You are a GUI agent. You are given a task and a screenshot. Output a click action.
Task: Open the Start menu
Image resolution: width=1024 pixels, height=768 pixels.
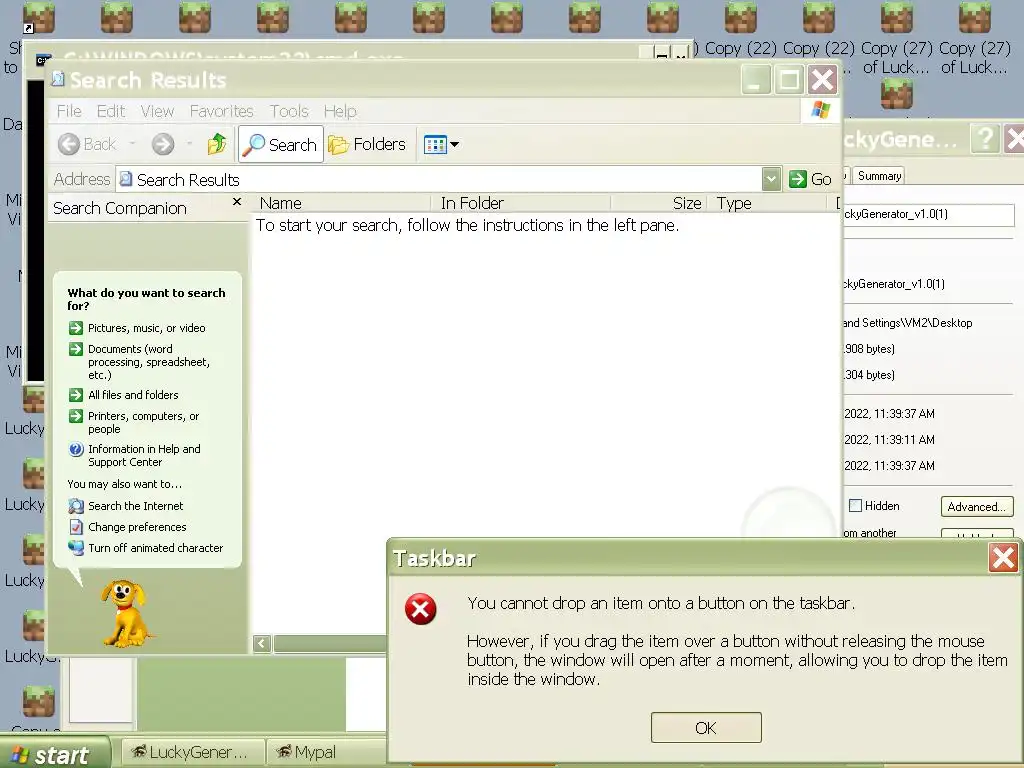pyautogui.click(x=54, y=754)
